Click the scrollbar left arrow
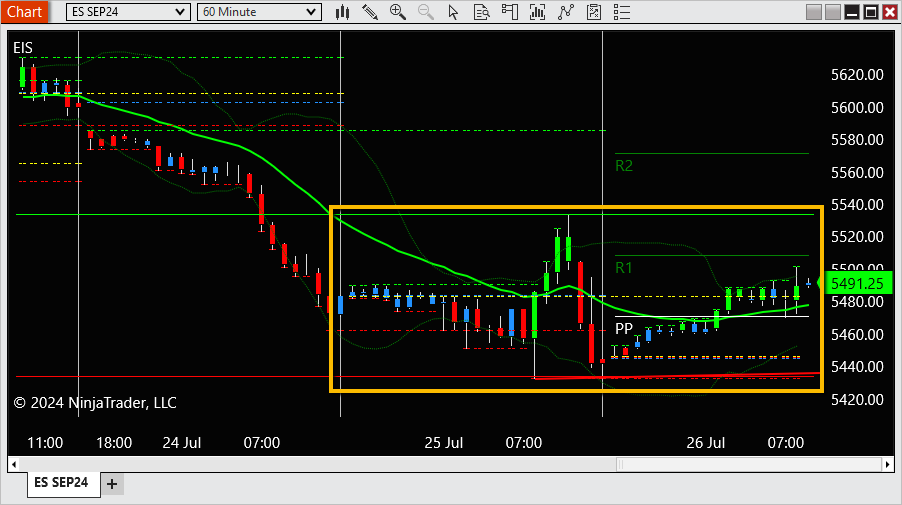Image resolution: width=902 pixels, height=505 pixels. (x=14, y=464)
